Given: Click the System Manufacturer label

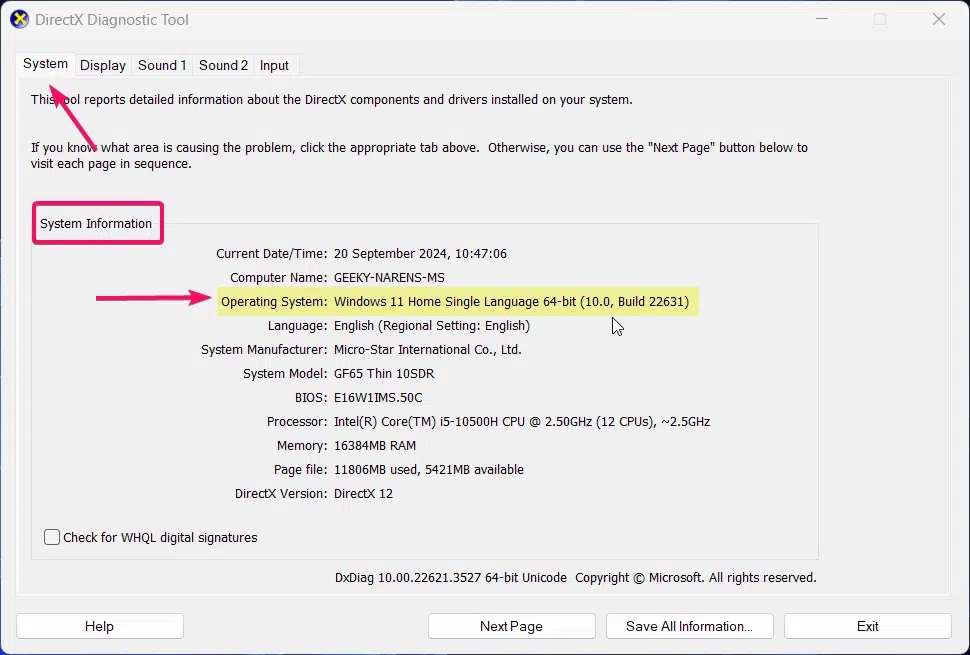Looking at the screenshot, I should [x=264, y=349].
